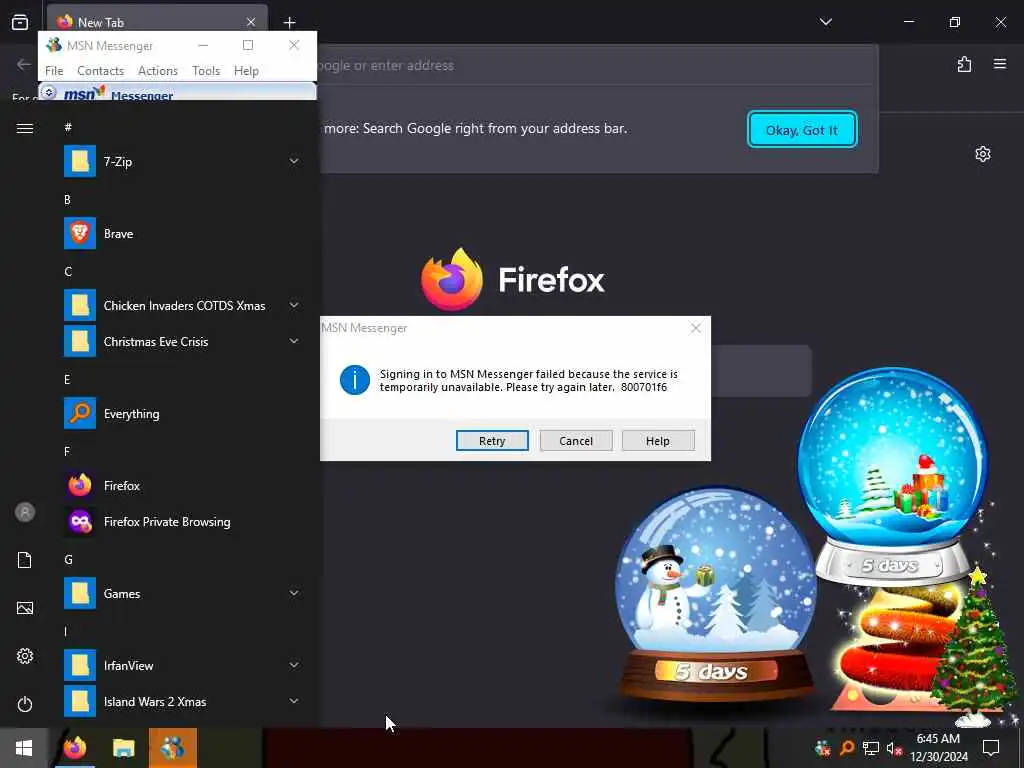This screenshot has height=768, width=1024.
Task: Open the Games folder
Action: click(x=182, y=594)
